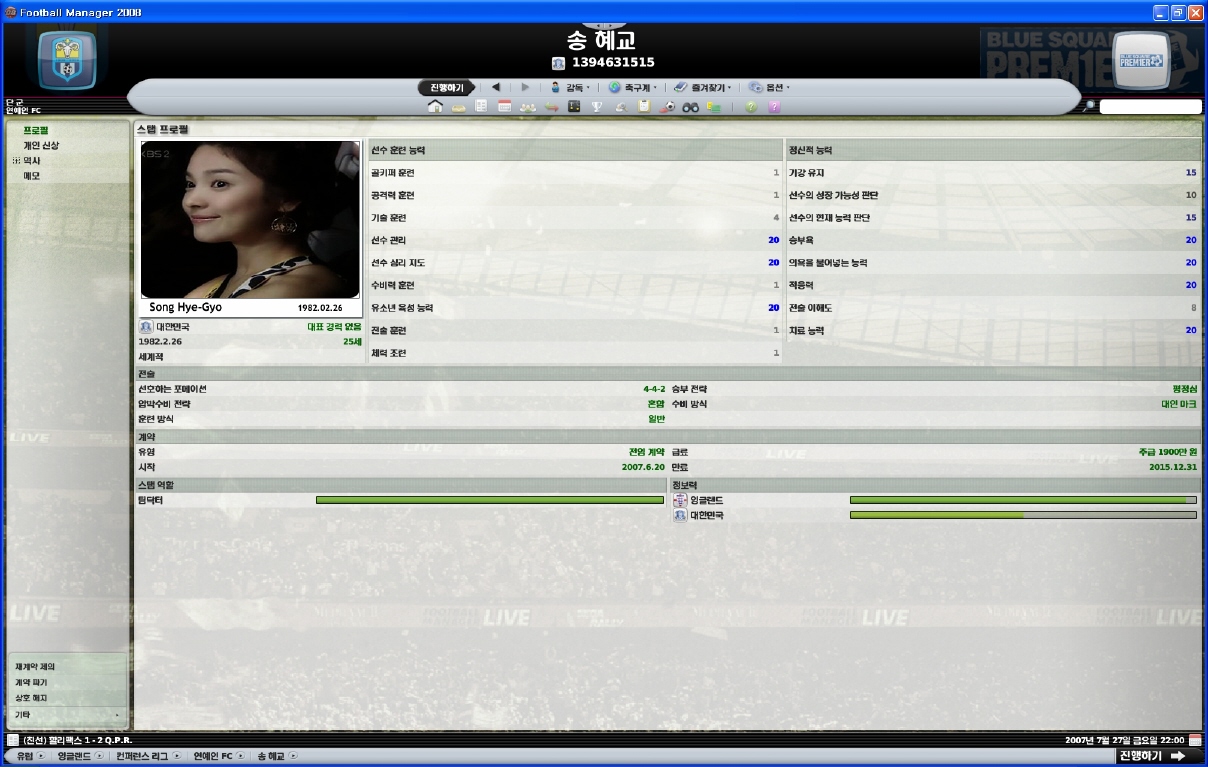Select 개인 신상 in the left sidebar

[41, 146]
